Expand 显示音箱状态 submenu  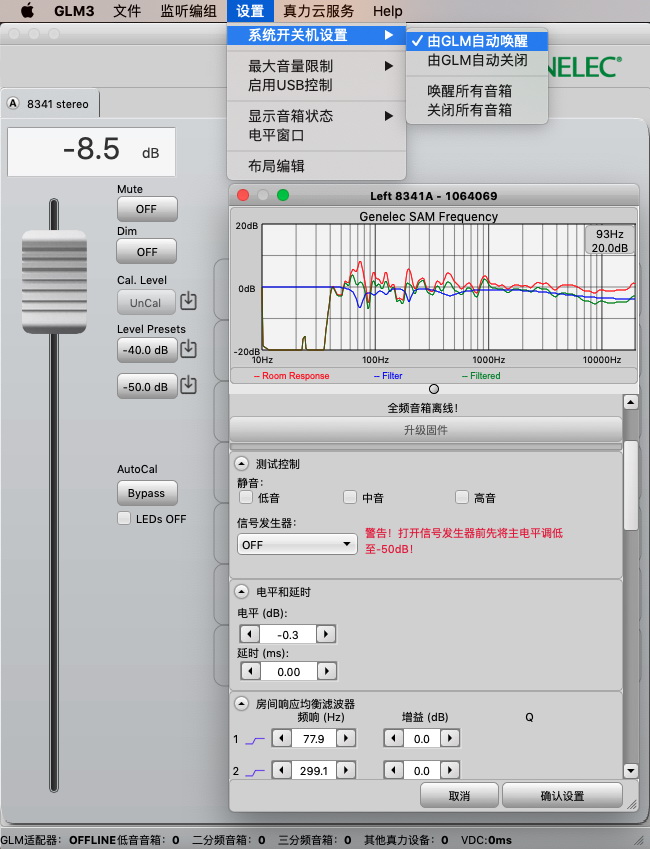point(316,116)
